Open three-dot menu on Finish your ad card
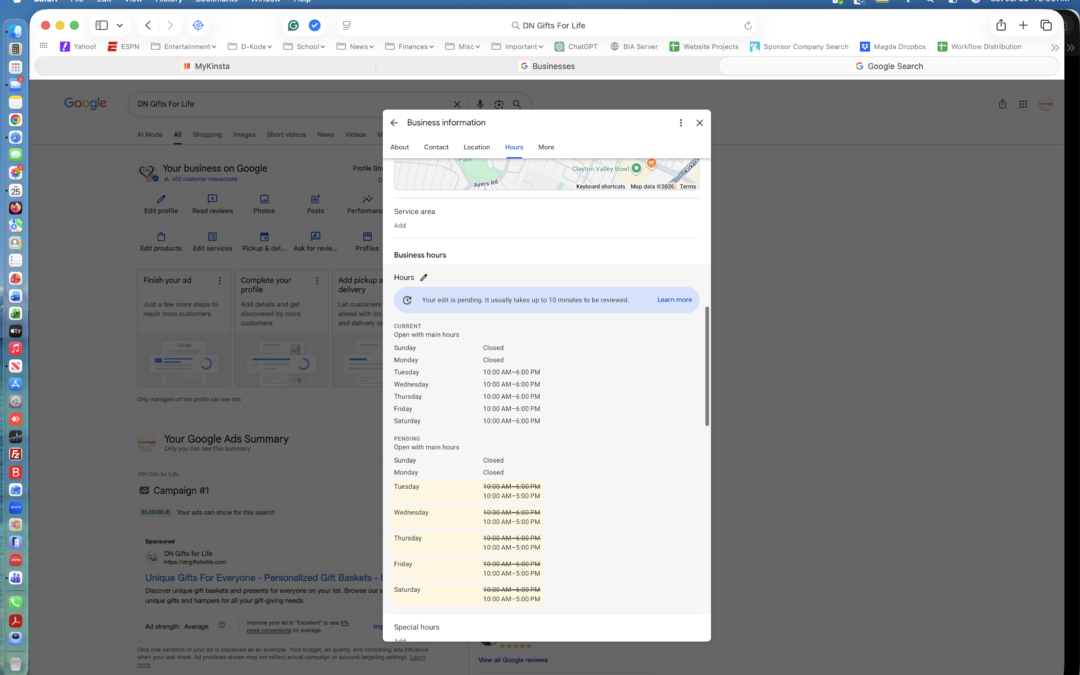The height and width of the screenshot is (675, 1080). (220, 280)
